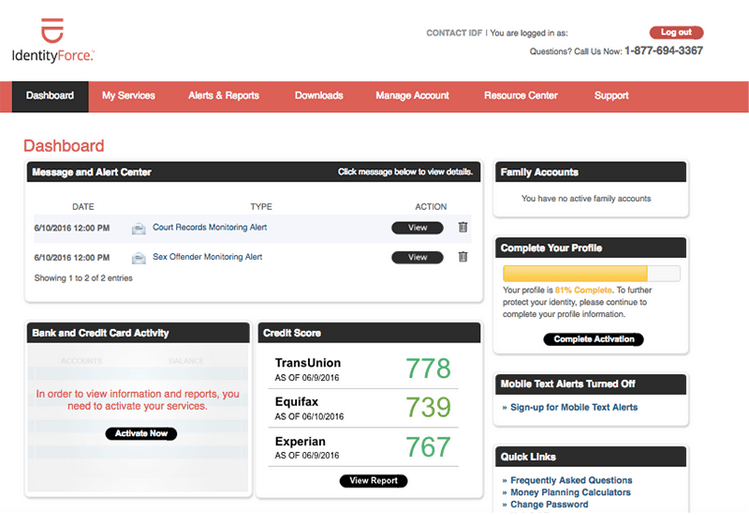Click the Equifax score 739

[428, 407]
